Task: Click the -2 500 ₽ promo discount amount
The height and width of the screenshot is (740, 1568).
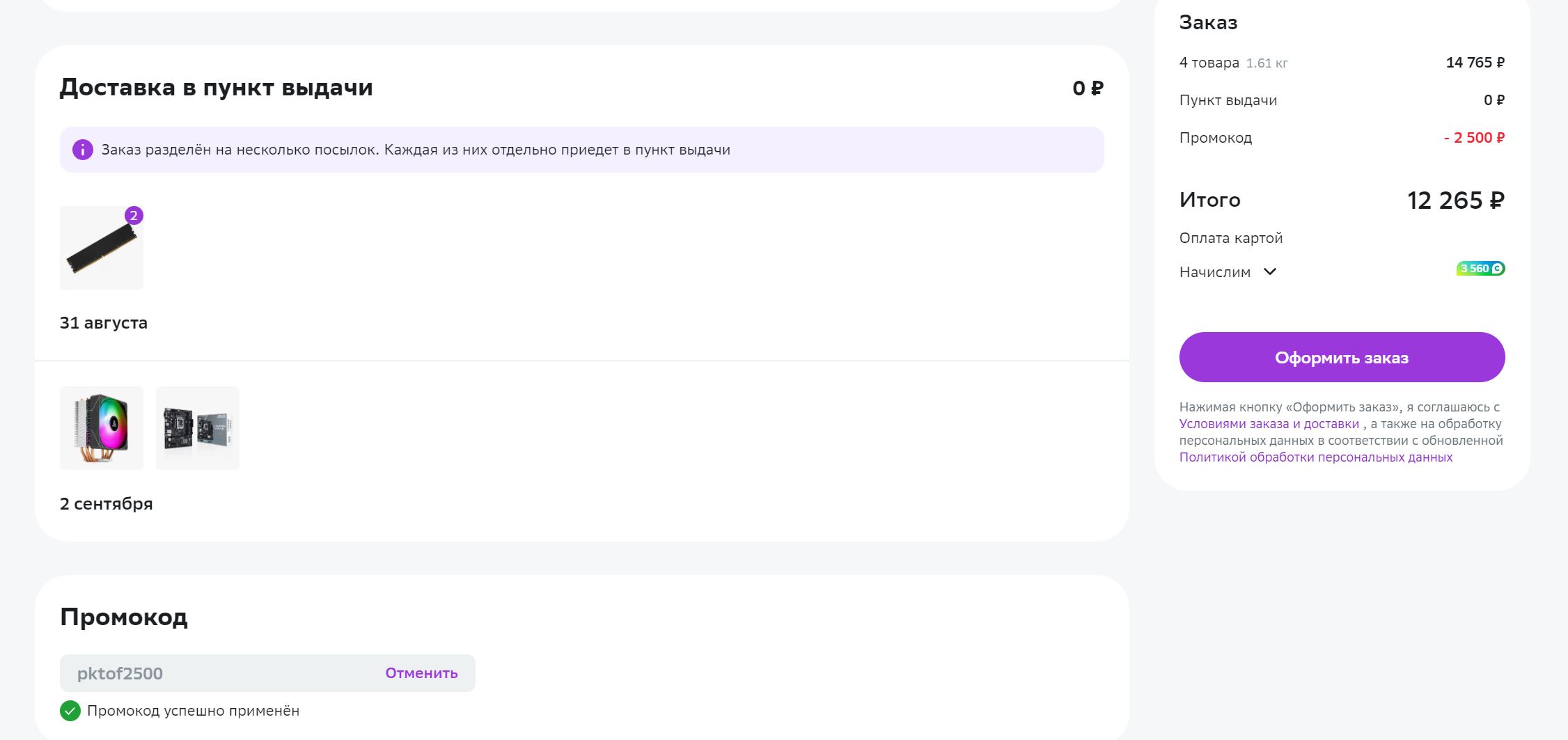Action: [x=1474, y=138]
